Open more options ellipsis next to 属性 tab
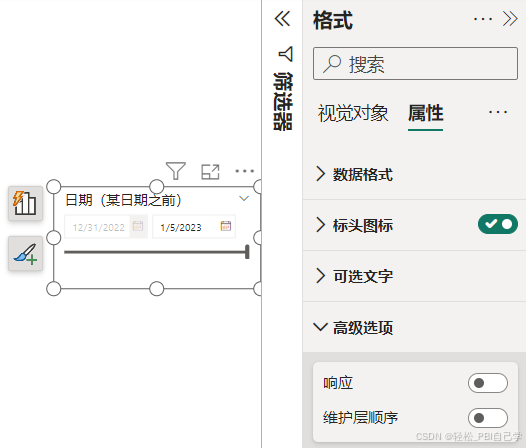The image size is (526, 448). (498, 112)
